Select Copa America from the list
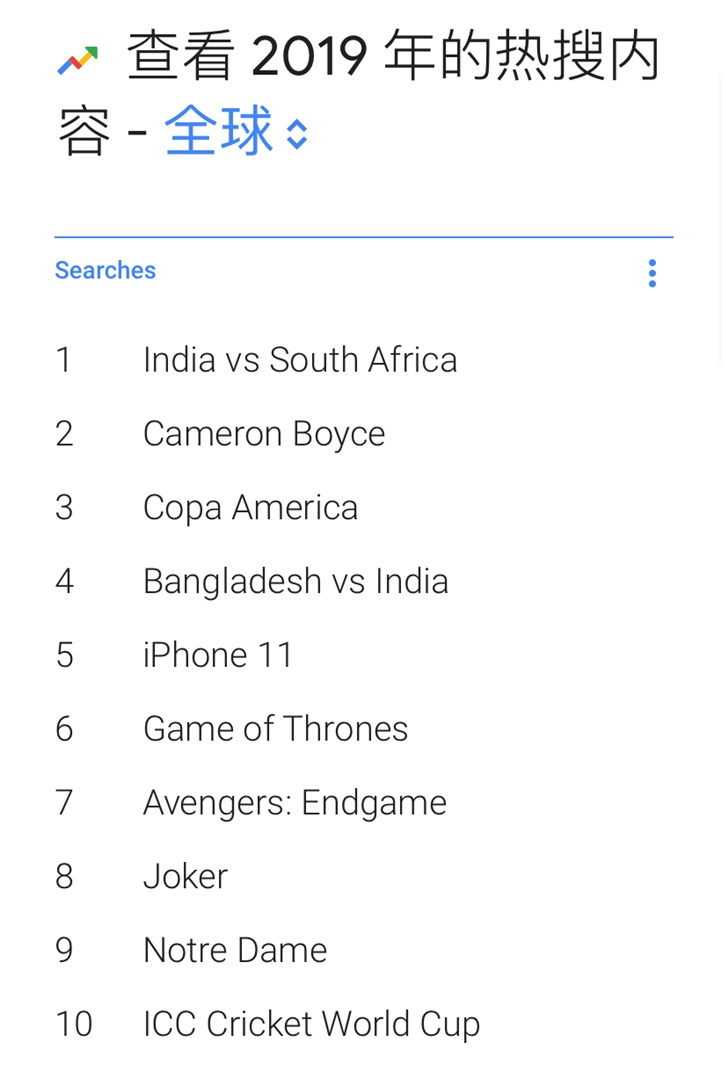728x1085 pixels. (251, 508)
